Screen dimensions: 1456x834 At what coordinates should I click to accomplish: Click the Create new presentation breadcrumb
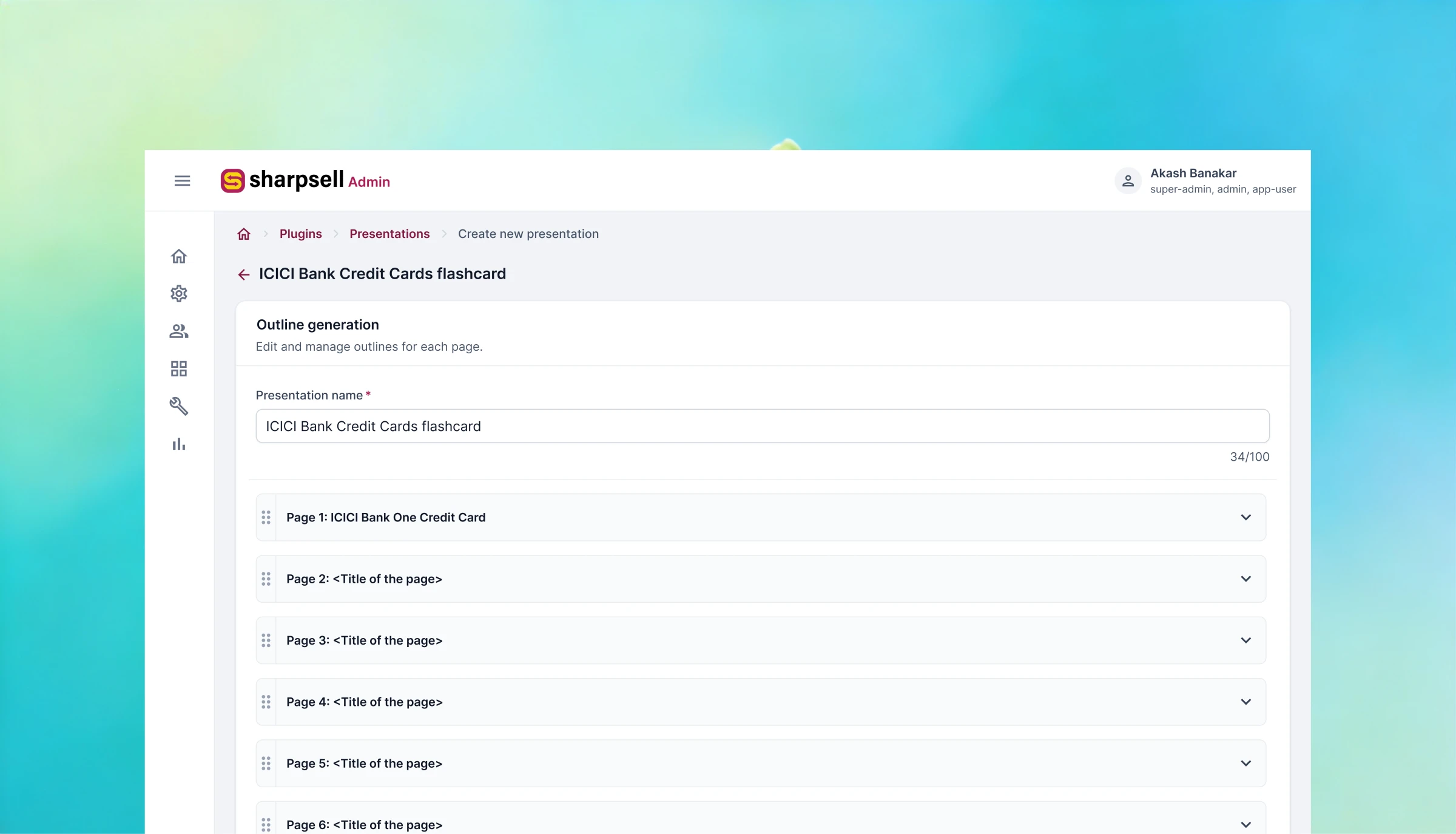[x=528, y=234]
